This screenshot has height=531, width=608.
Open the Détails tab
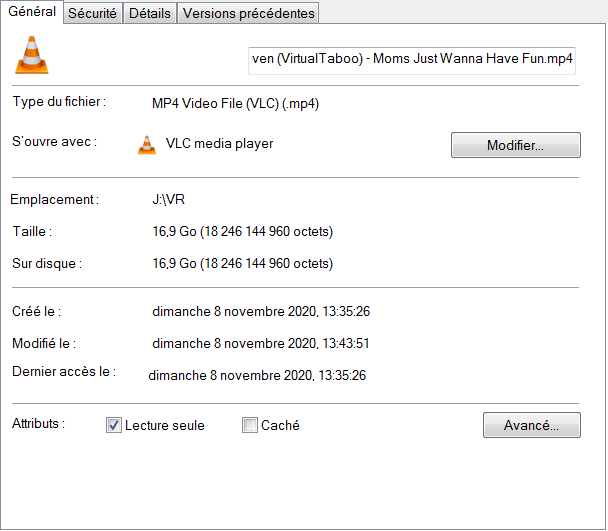tap(149, 13)
